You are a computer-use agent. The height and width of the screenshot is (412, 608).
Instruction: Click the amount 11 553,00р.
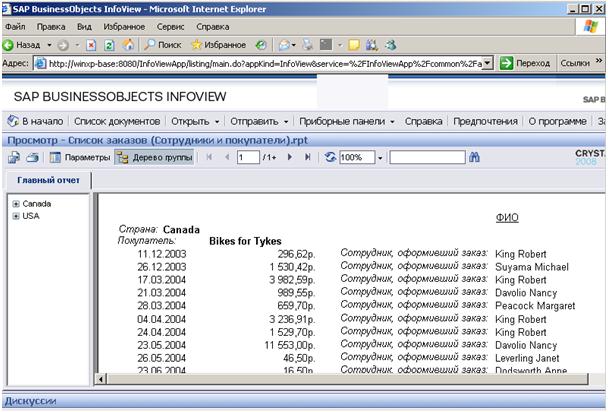pyautogui.click(x=289, y=345)
